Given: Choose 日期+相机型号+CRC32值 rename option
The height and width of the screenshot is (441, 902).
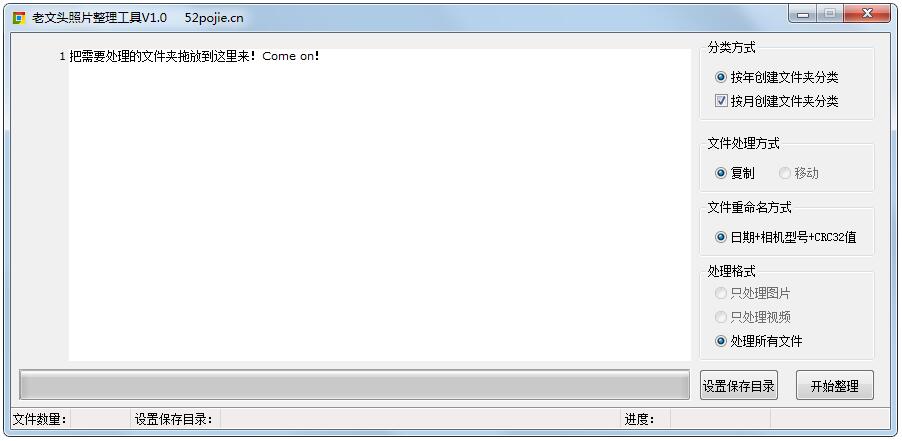Looking at the screenshot, I should pyautogui.click(x=786, y=237).
